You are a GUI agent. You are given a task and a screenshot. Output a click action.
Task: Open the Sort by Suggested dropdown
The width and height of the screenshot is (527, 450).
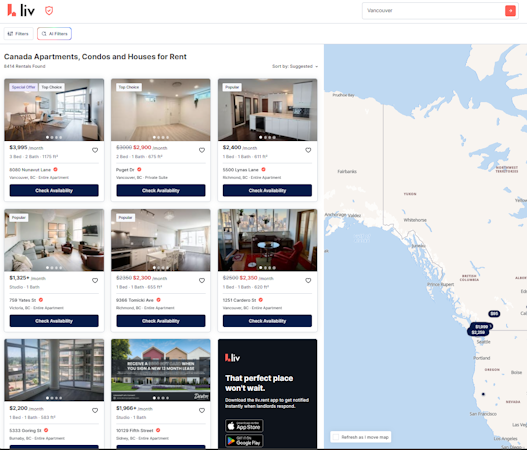[x=295, y=67]
